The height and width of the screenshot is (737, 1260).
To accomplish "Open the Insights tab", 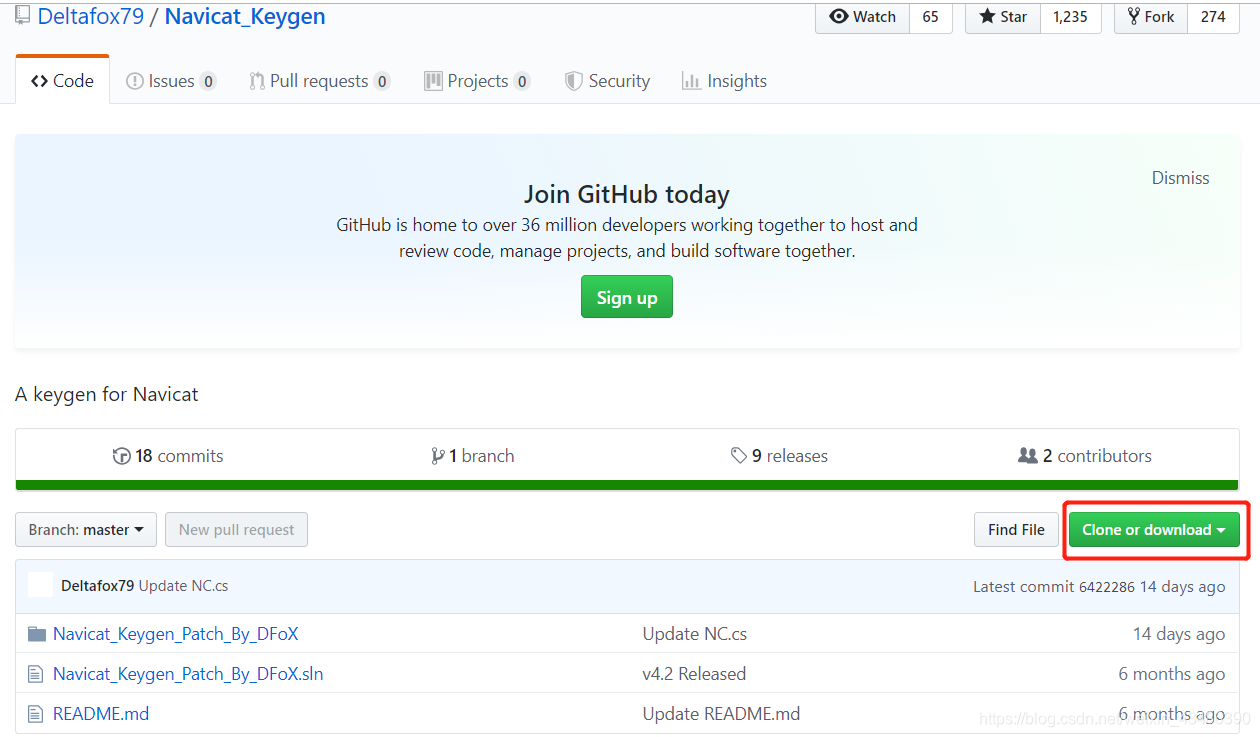I will coord(724,81).
